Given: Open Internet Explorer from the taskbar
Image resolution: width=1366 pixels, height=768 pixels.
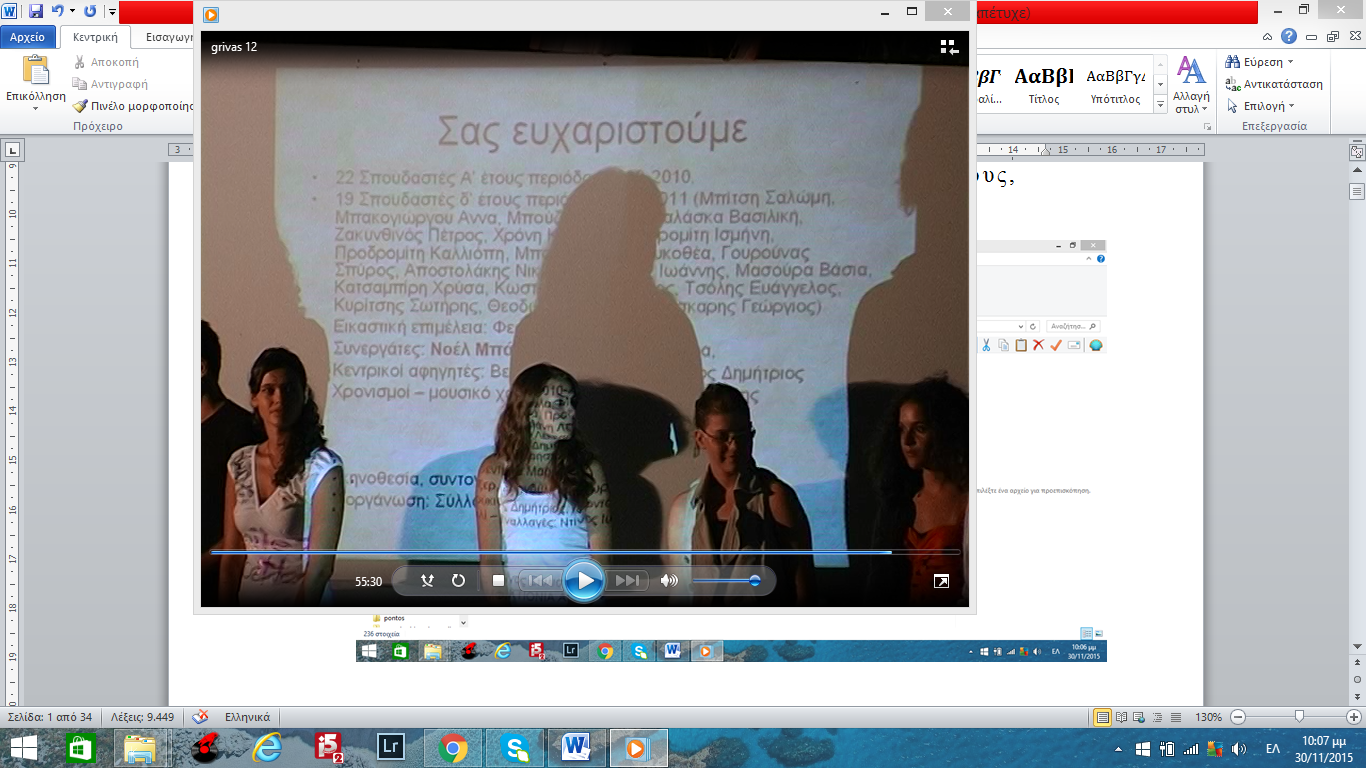Looking at the screenshot, I should coord(266,748).
